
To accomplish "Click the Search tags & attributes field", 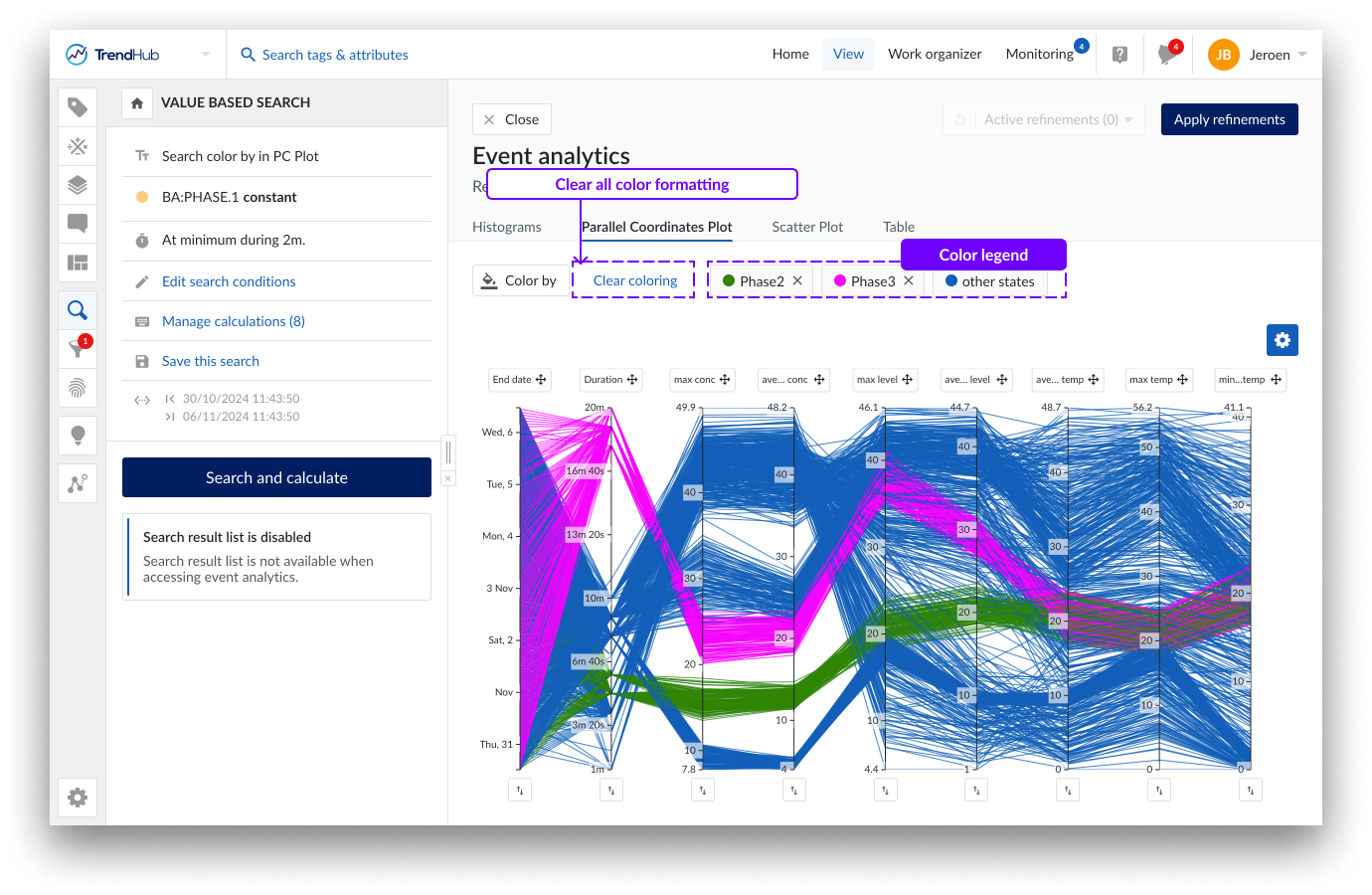I will pos(335,55).
